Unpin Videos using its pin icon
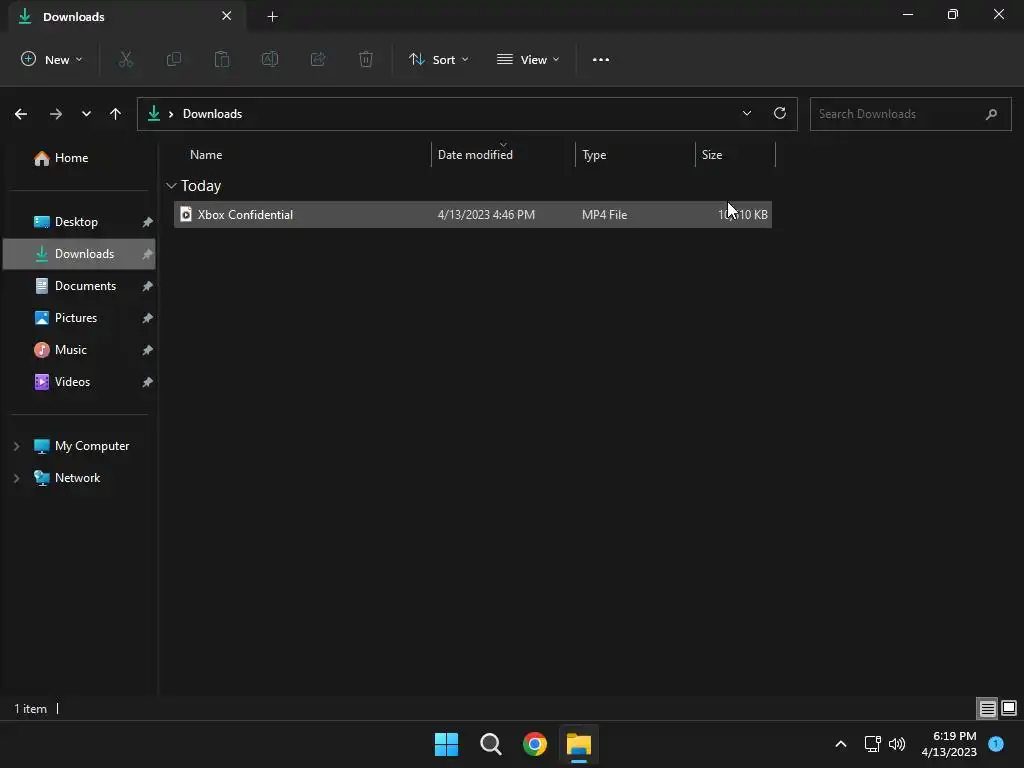 click(148, 382)
